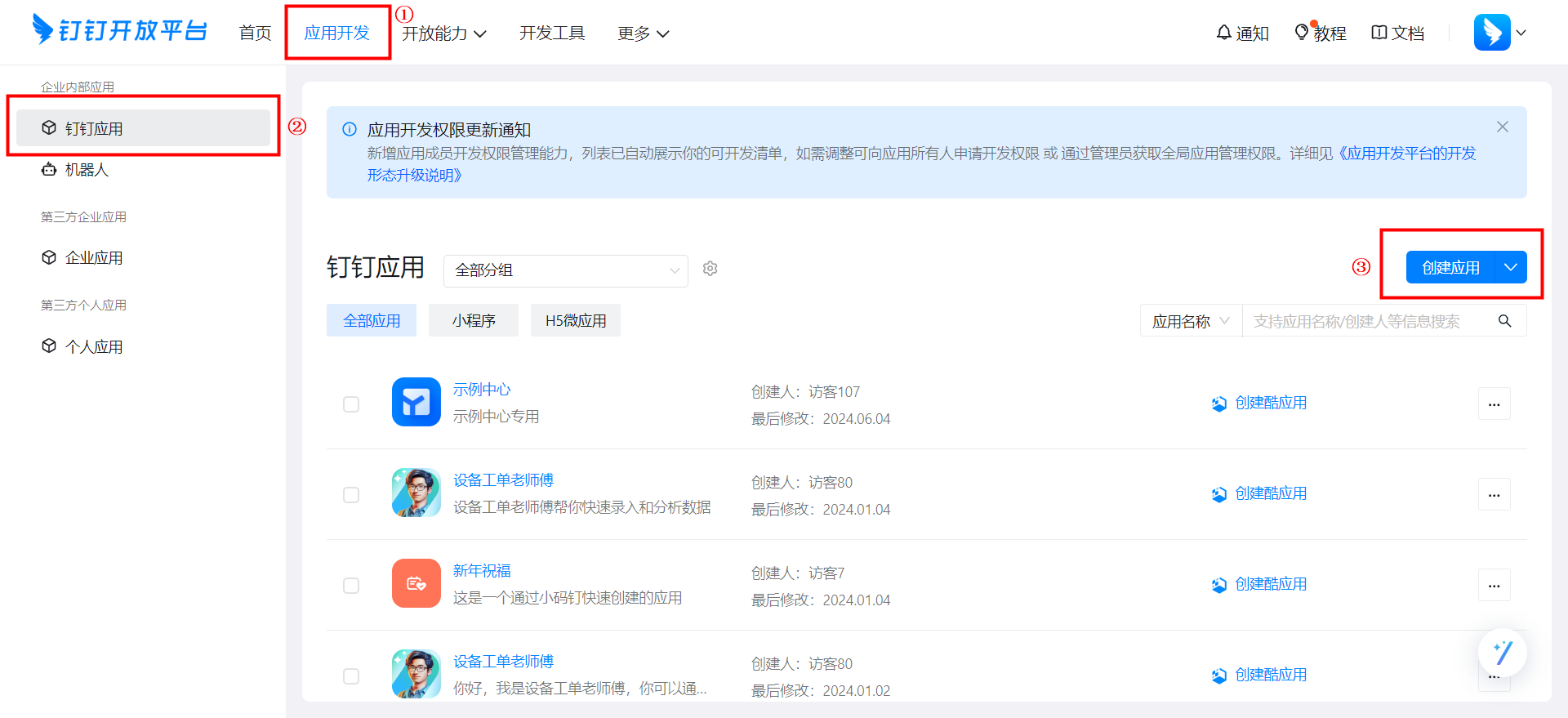Click the text 创建人：访客7

pyautogui.click(x=798, y=573)
